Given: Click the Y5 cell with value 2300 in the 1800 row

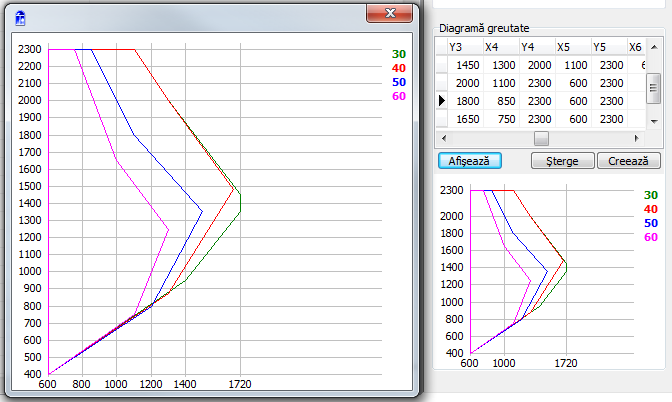Looking at the screenshot, I should coord(609,101).
